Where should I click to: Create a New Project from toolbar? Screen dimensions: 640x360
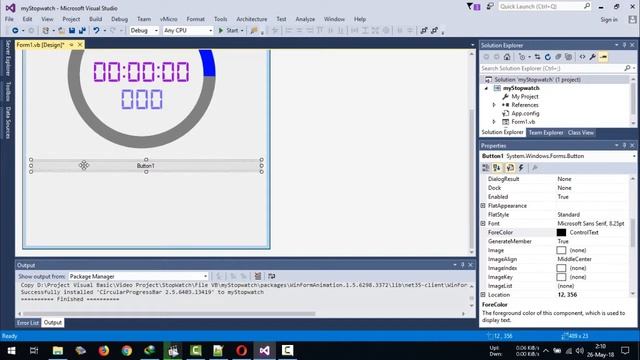(x=46, y=31)
